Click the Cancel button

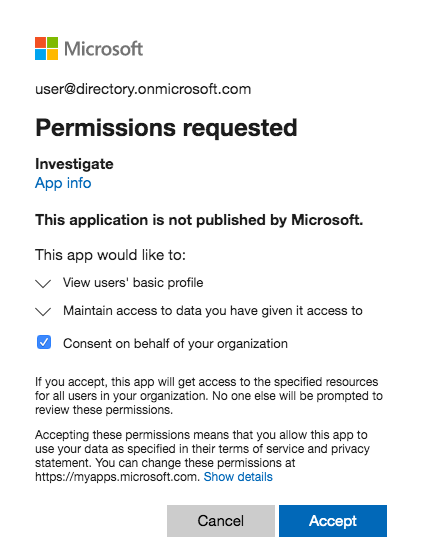pos(221,521)
